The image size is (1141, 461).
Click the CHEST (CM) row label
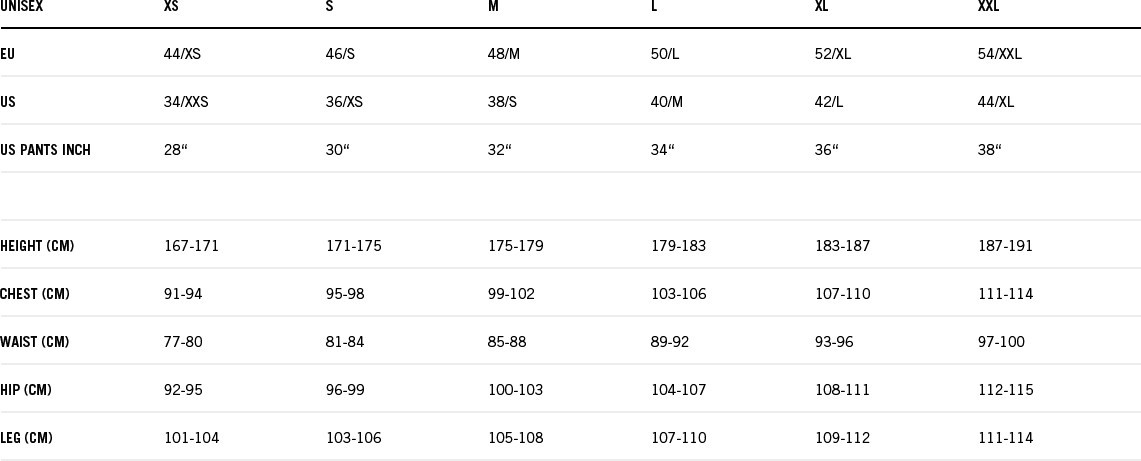coord(35,294)
